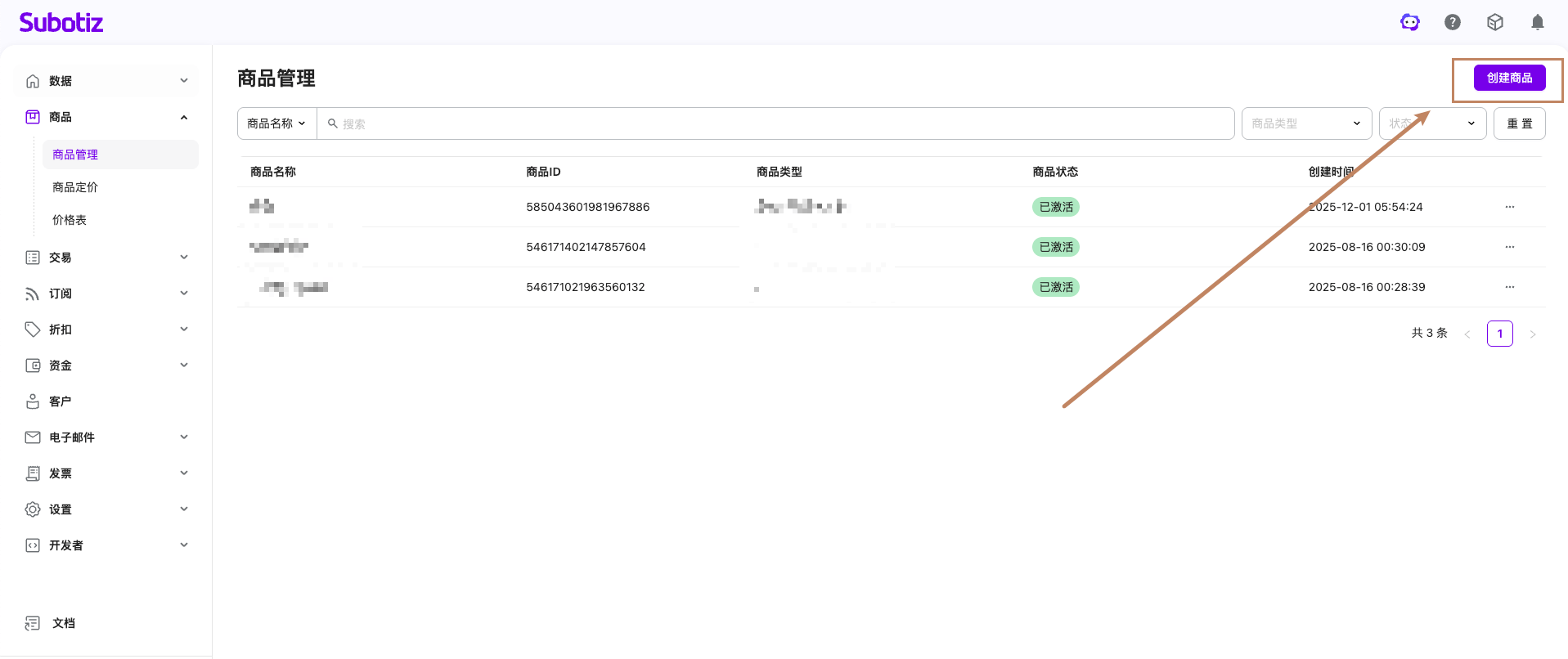Expand the 资金 menu chevron
This screenshot has height=659, width=1568.
(184, 365)
